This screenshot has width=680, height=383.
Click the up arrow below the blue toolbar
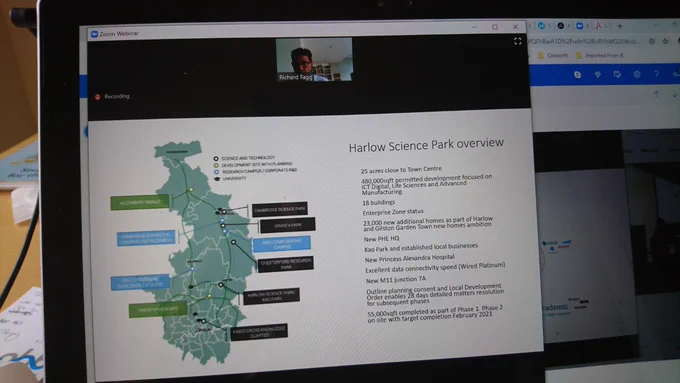(656, 94)
